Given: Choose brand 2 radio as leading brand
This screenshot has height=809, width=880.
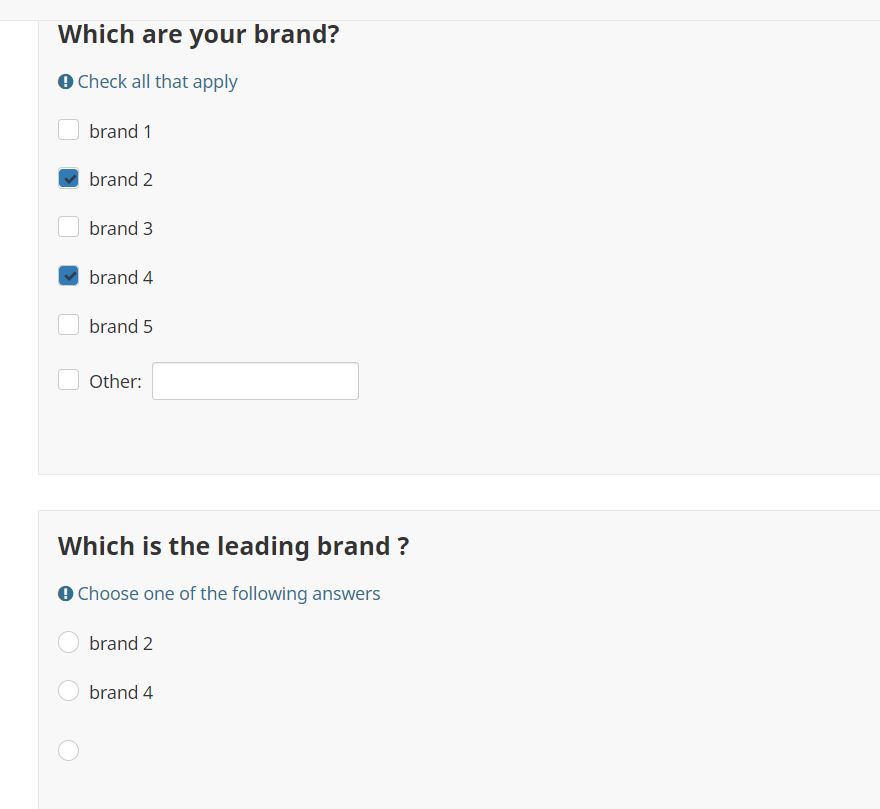Looking at the screenshot, I should coord(68,642).
